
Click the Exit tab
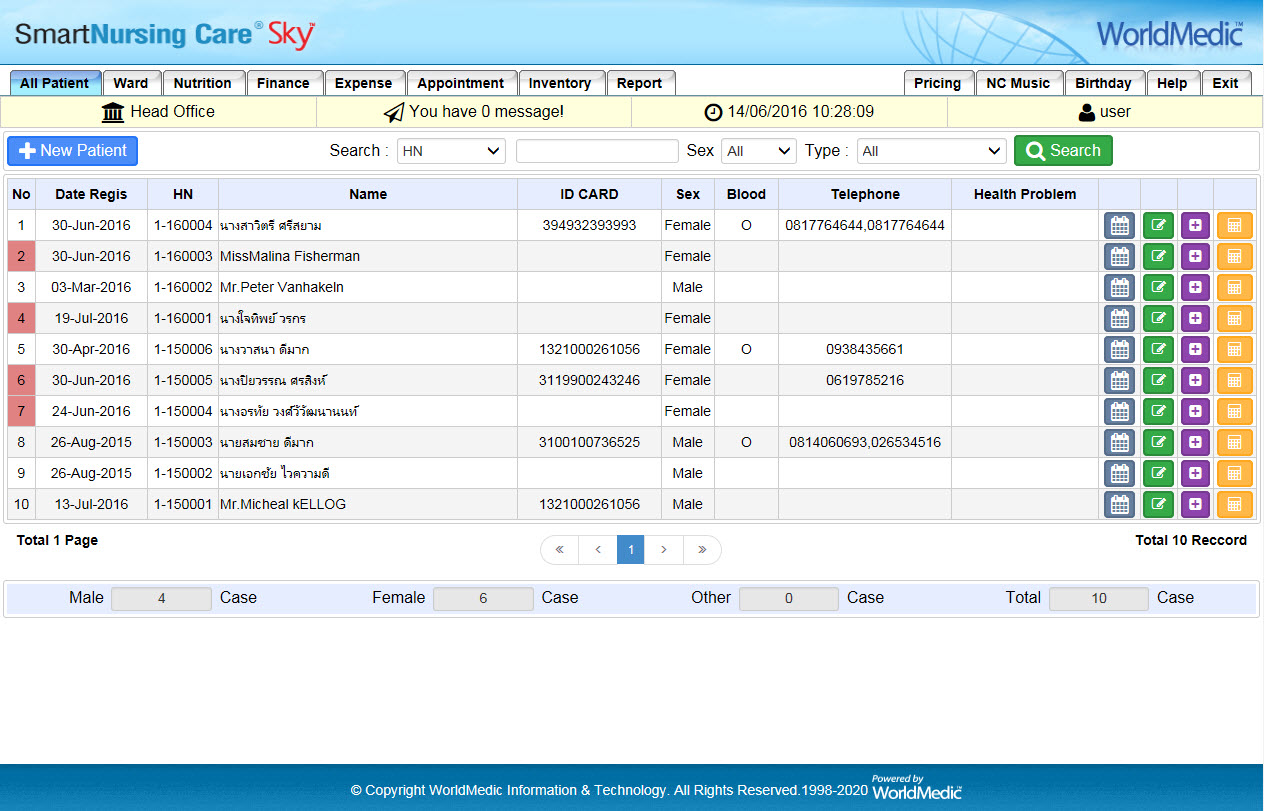pyautogui.click(x=1226, y=83)
